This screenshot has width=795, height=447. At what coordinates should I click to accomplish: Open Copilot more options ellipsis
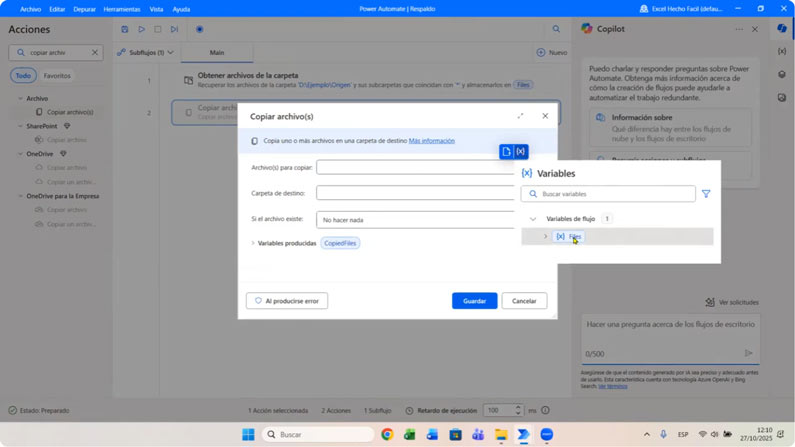[739, 29]
